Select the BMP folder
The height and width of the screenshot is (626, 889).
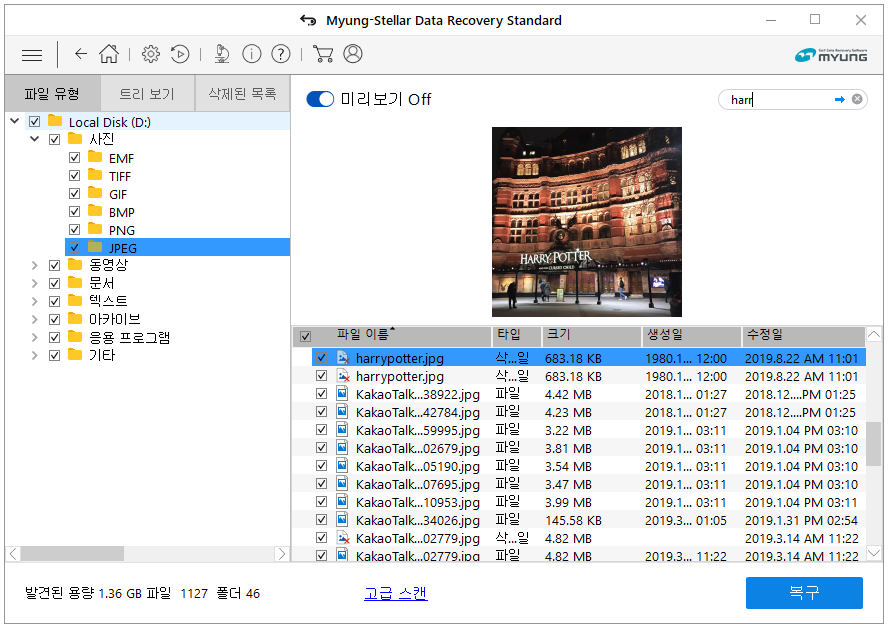click(x=121, y=213)
